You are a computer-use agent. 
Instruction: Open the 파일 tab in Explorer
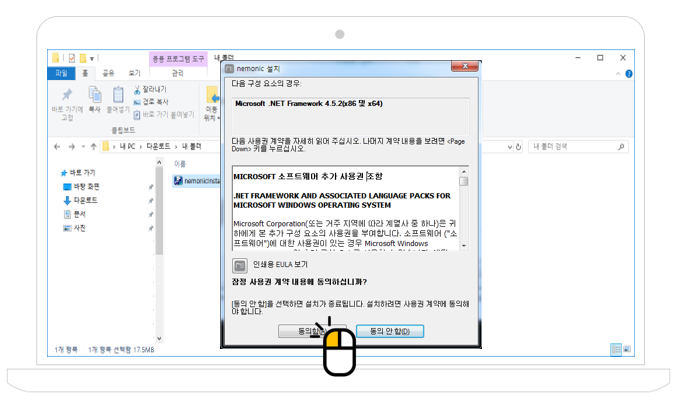click(x=61, y=73)
